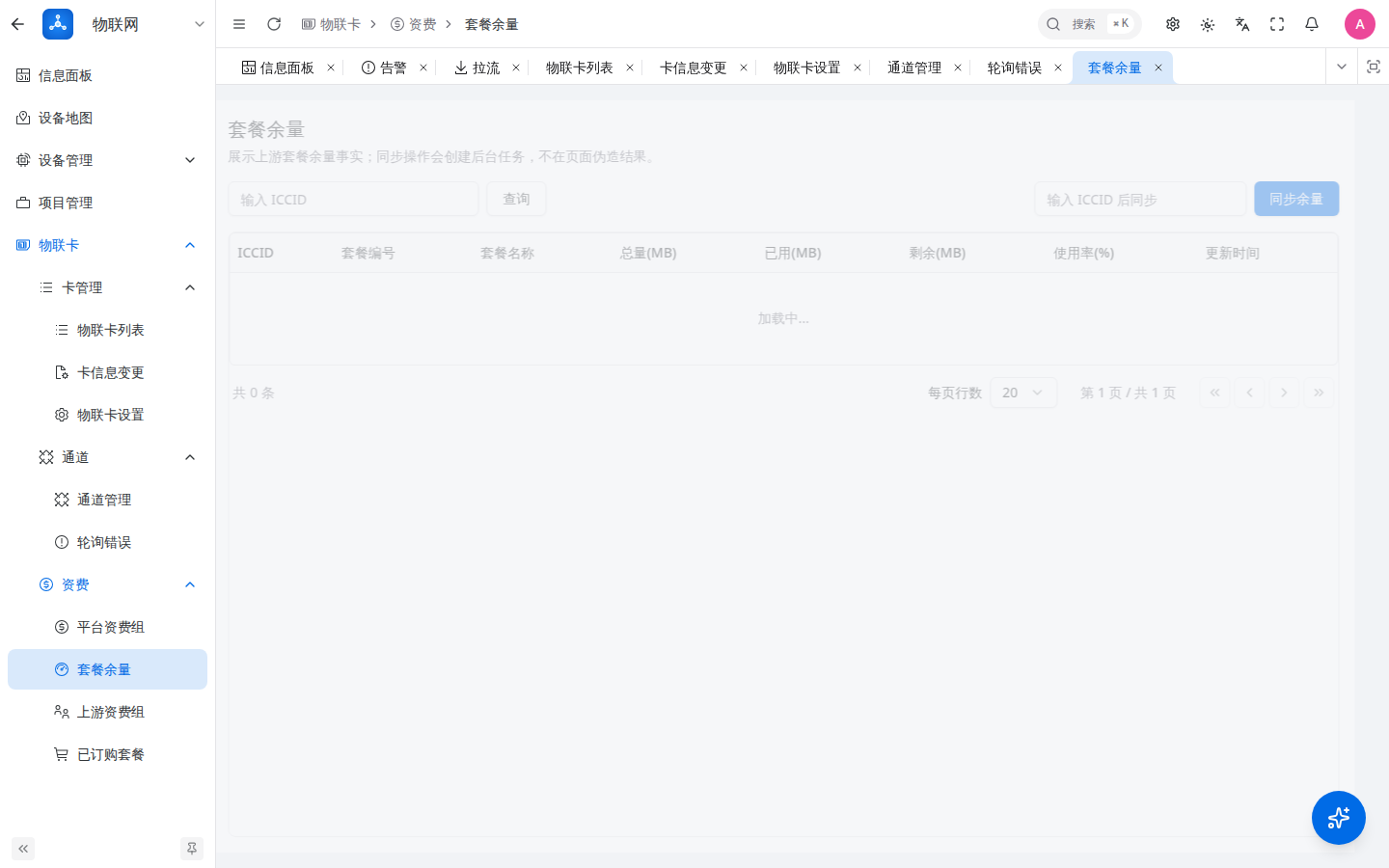Switch to the 轮询错误 tab
The height and width of the screenshot is (868, 1389).
[1014, 68]
